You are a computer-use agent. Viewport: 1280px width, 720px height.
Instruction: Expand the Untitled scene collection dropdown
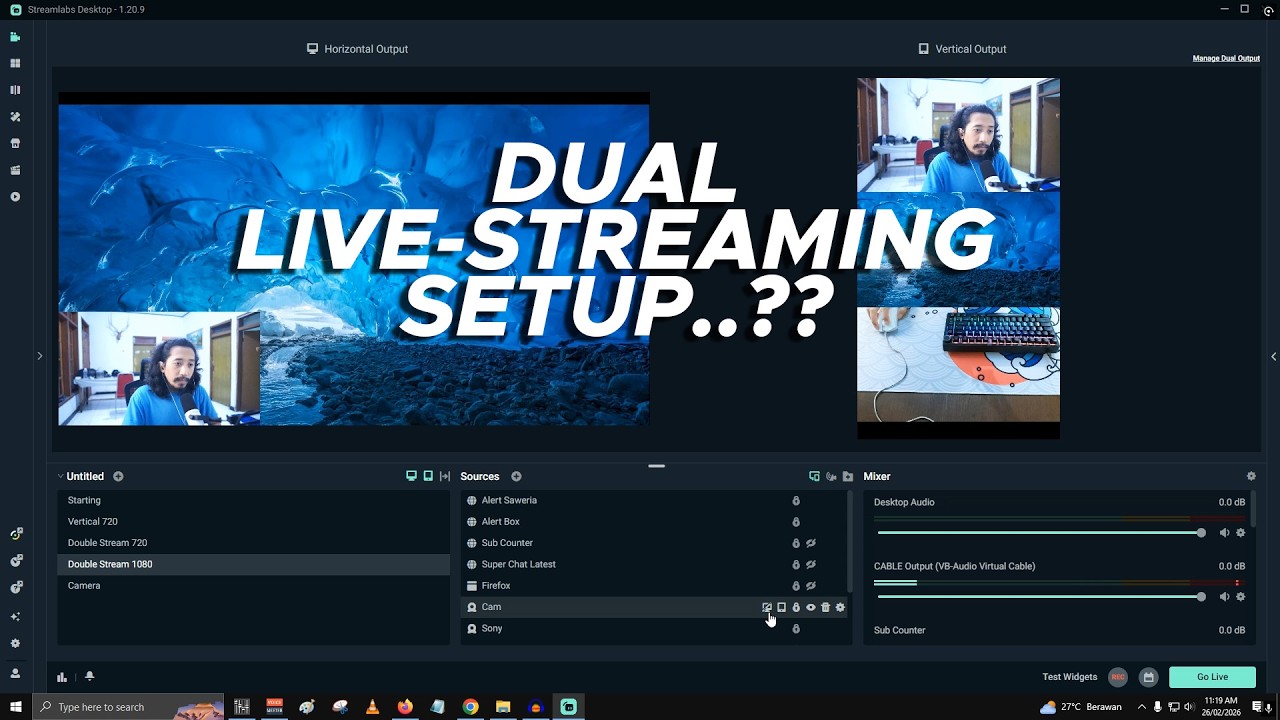click(60, 477)
